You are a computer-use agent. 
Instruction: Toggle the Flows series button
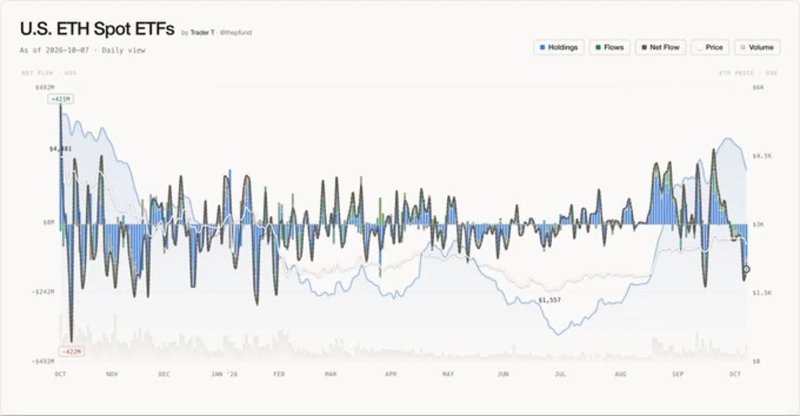point(610,47)
